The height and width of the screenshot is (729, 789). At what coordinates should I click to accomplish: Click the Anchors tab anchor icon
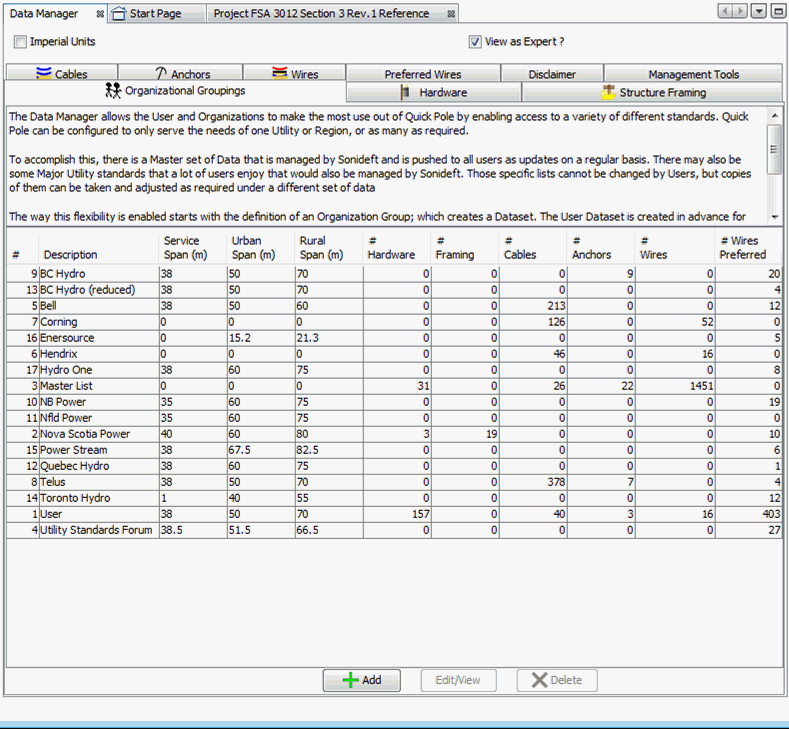tap(161, 73)
